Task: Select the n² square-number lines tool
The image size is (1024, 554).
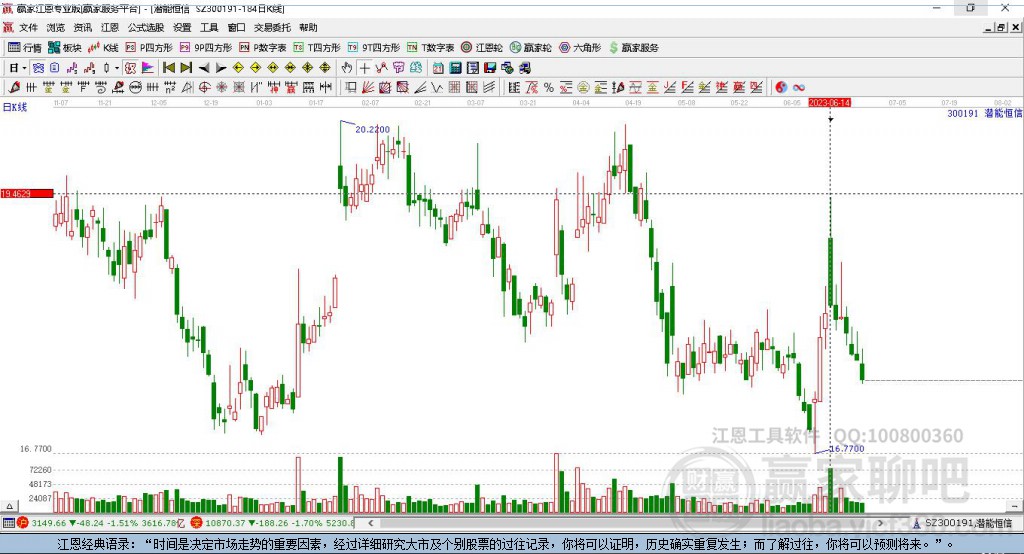Action: click(170, 88)
